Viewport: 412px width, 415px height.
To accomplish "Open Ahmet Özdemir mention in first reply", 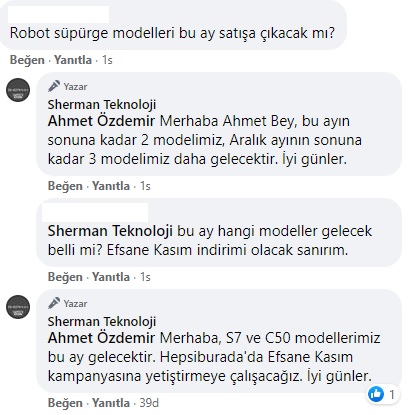I will point(101,121).
